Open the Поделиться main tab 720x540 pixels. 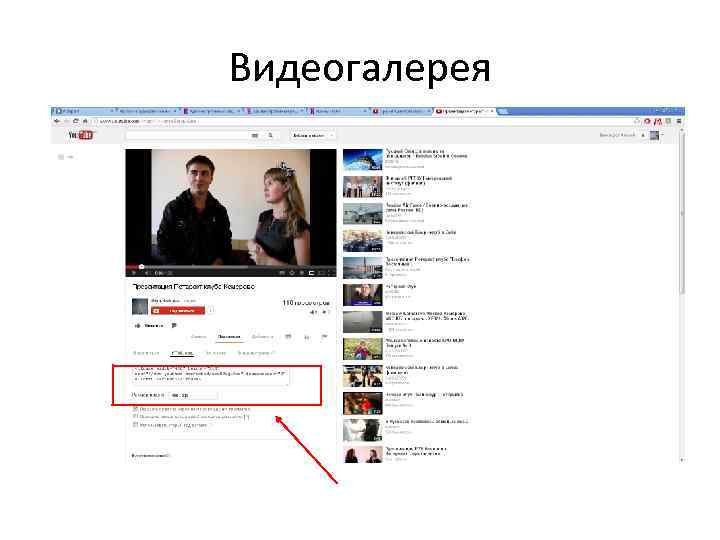coord(229,337)
